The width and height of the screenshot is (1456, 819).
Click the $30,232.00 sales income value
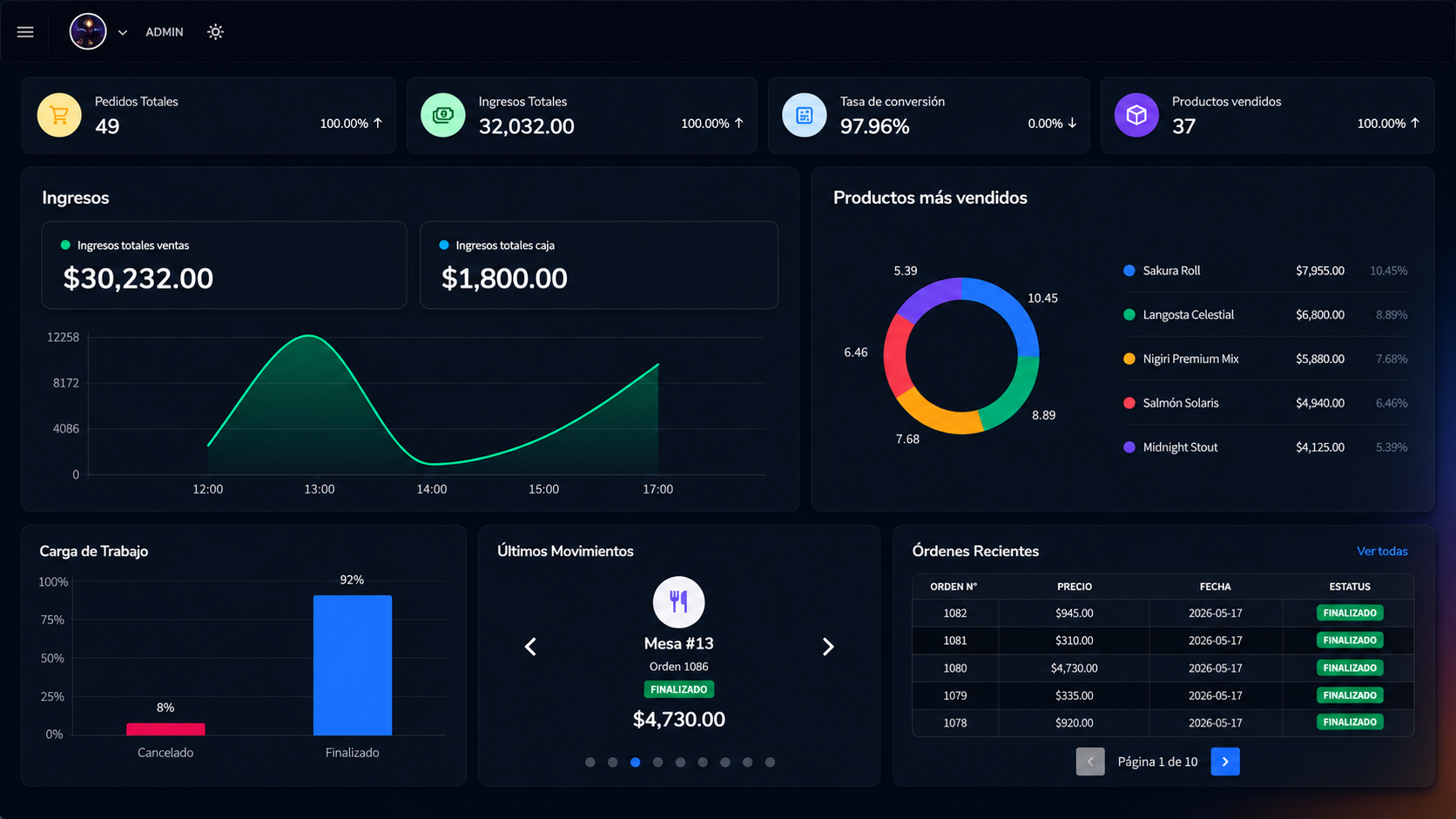coord(138,279)
